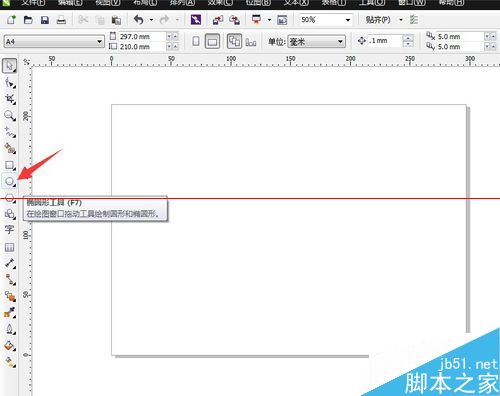Select the Outline pen tool
The width and height of the screenshot is (500, 396).
tap(10, 329)
